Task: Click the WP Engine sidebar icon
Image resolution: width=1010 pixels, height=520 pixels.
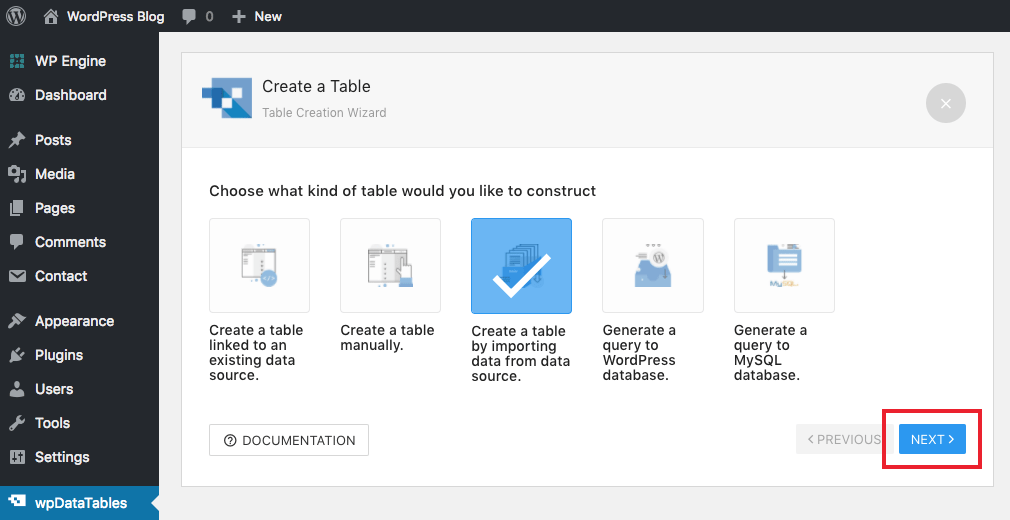Action: pyautogui.click(x=17, y=61)
